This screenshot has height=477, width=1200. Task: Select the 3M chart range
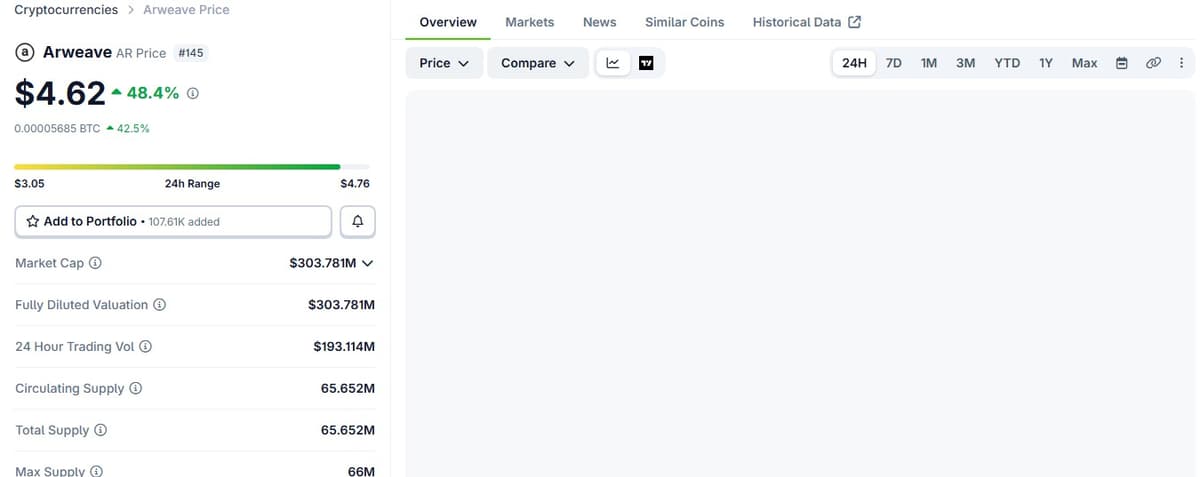pyautogui.click(x=966, y=63)
